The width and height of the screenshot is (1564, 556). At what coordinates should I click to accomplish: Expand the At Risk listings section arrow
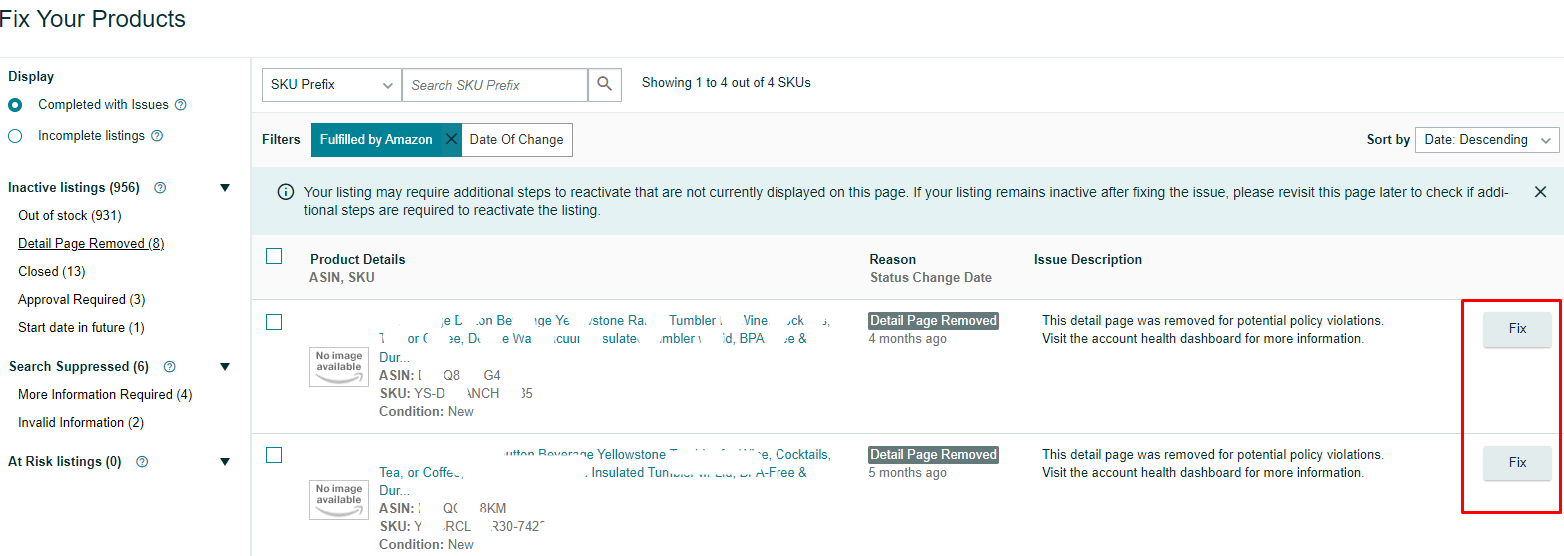(225, 462)
